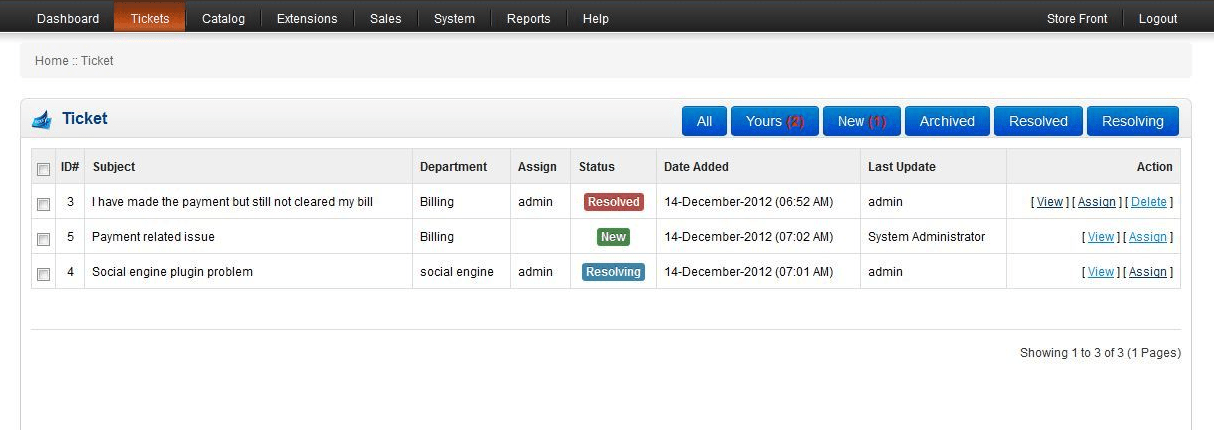Screen dimensions: 1214x430
Task: Filter tickets by Resolving button
Action: pyautogui.click(x=1133, y=121)
